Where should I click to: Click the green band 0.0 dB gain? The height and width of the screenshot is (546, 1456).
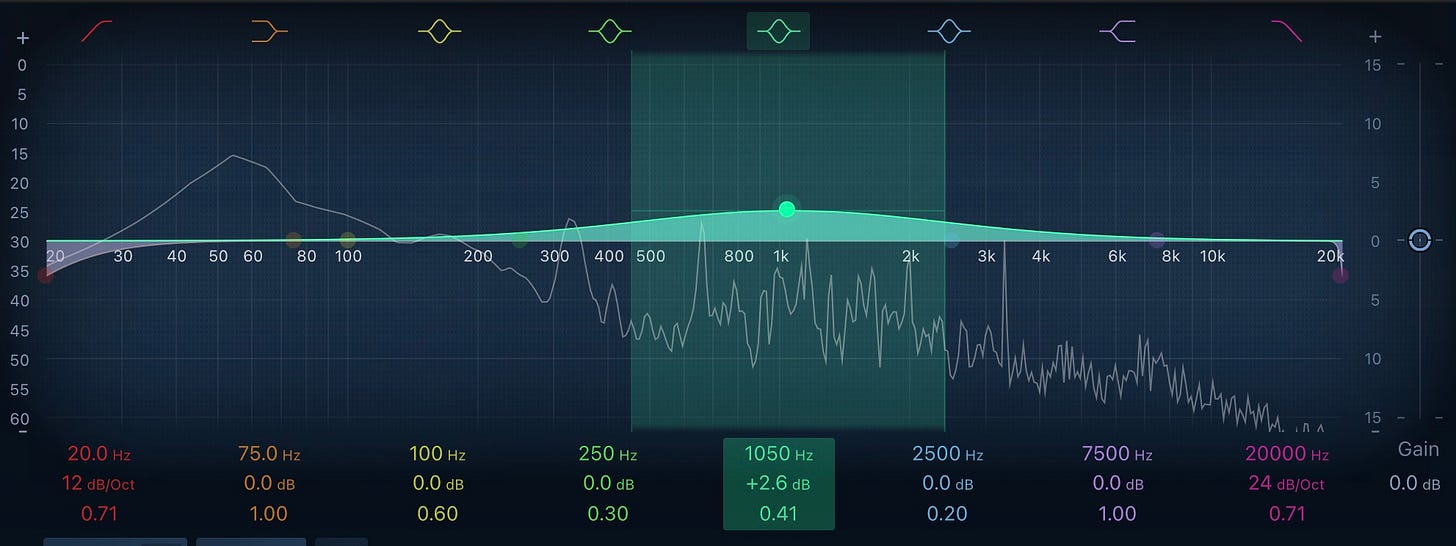click(608, 484)
